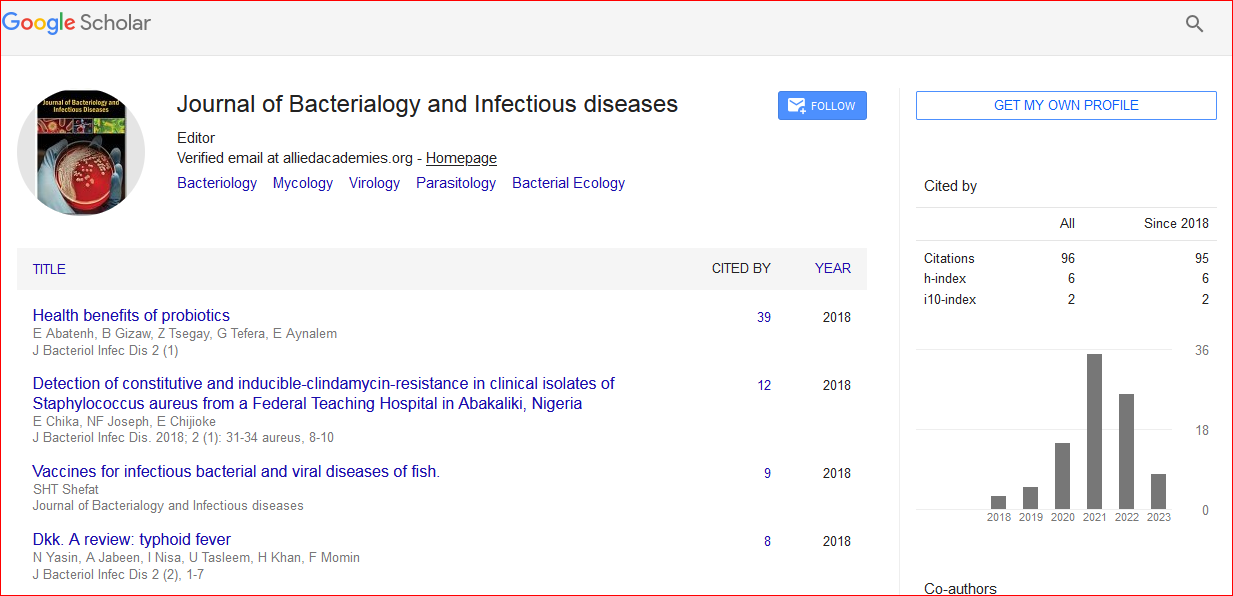Select the Bacteriology topic link
Viewport: 1233px width, 596px height.
pos(217,183)
